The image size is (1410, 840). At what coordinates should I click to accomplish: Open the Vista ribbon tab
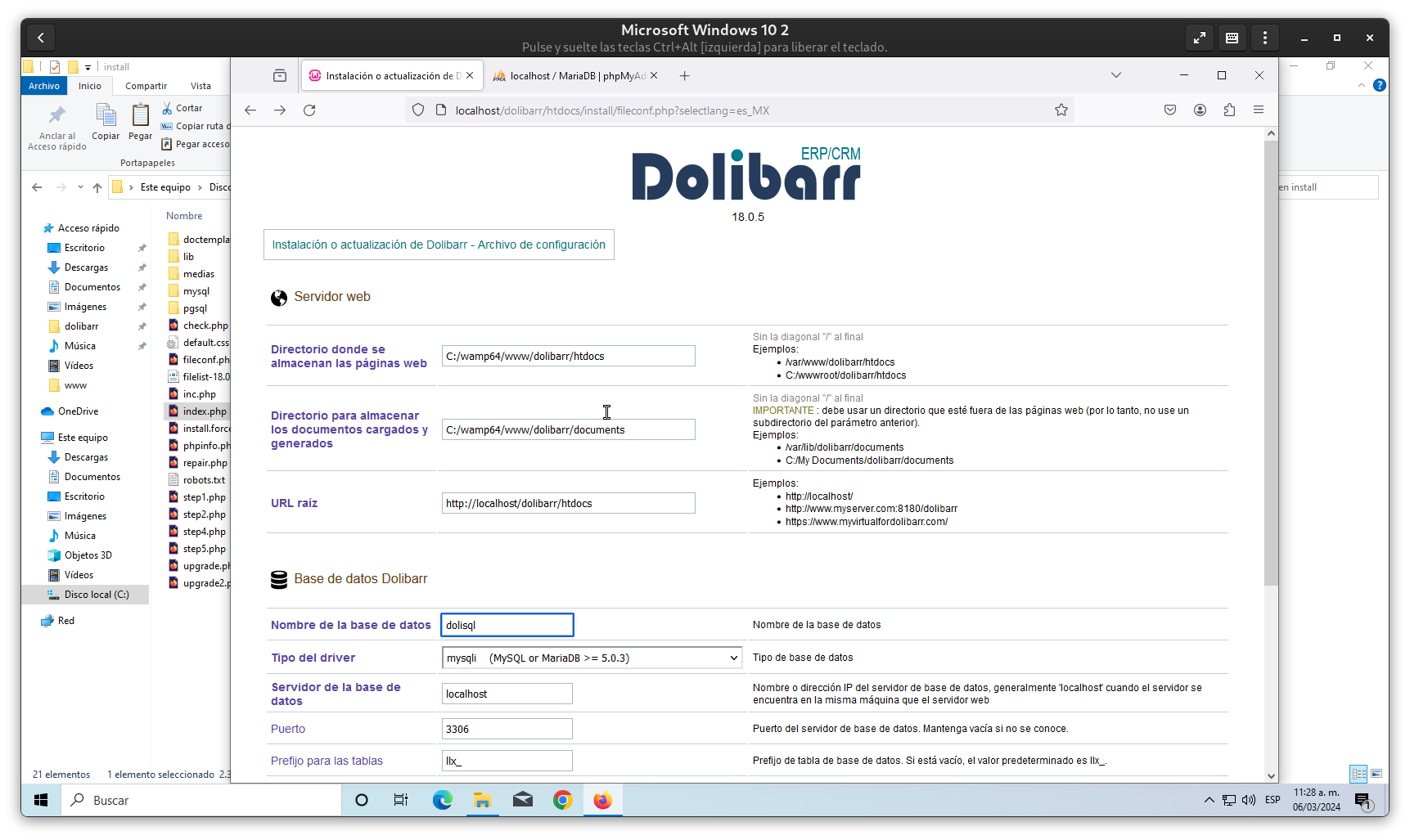[x=200, y=86]
